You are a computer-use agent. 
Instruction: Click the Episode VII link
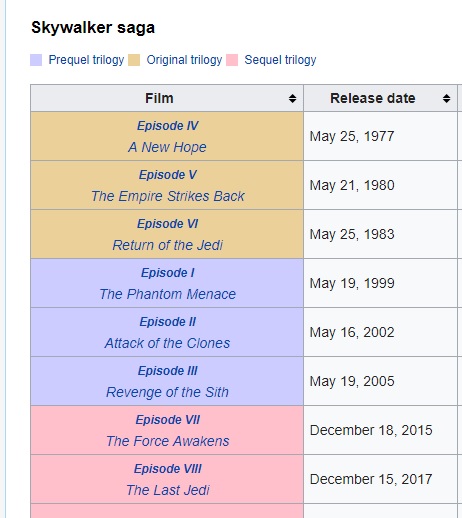click(x=168, y=420)
